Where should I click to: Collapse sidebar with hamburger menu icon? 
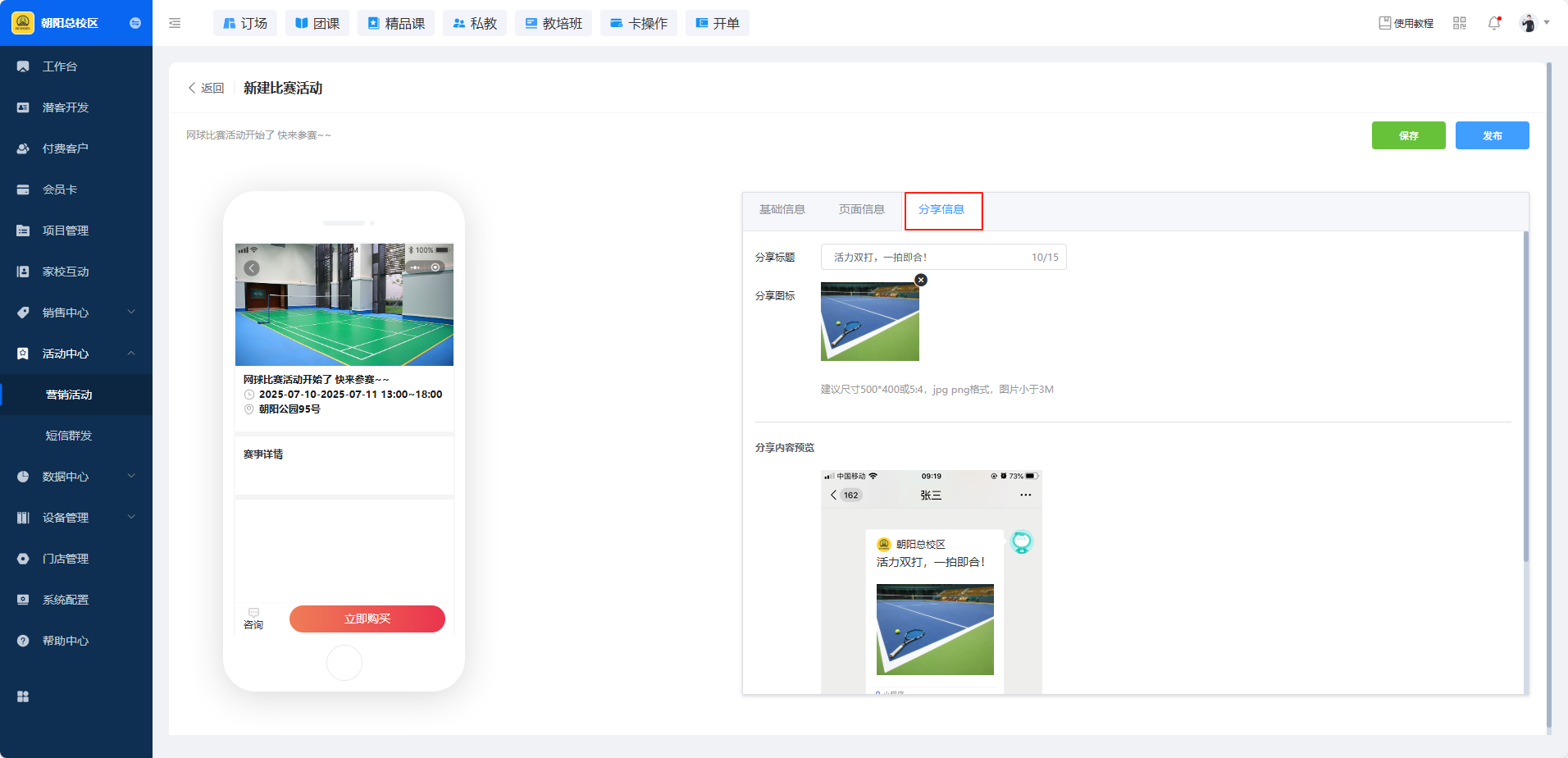coord(175,24)
